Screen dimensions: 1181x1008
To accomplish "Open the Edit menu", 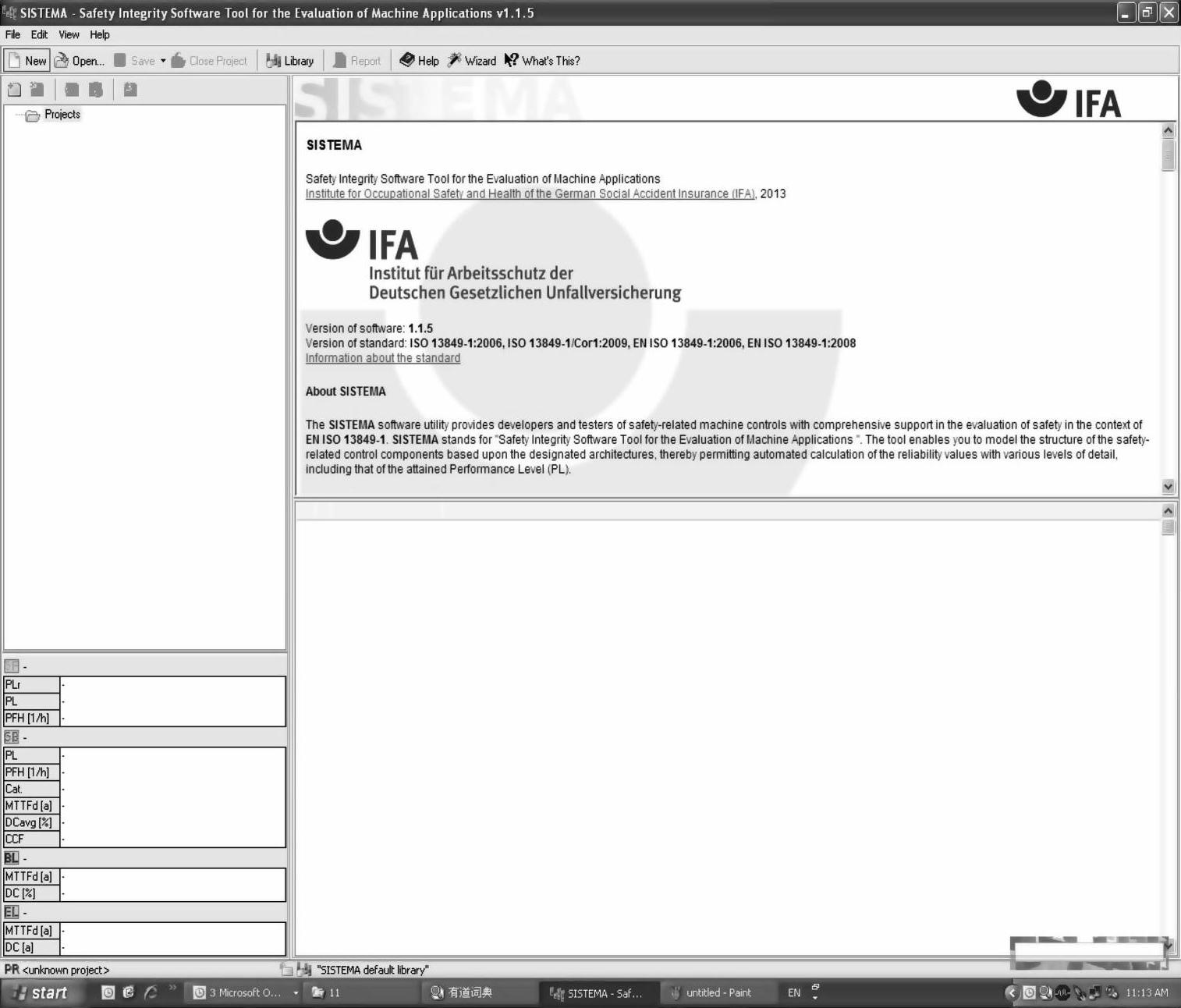I will [x=39, y=34].
